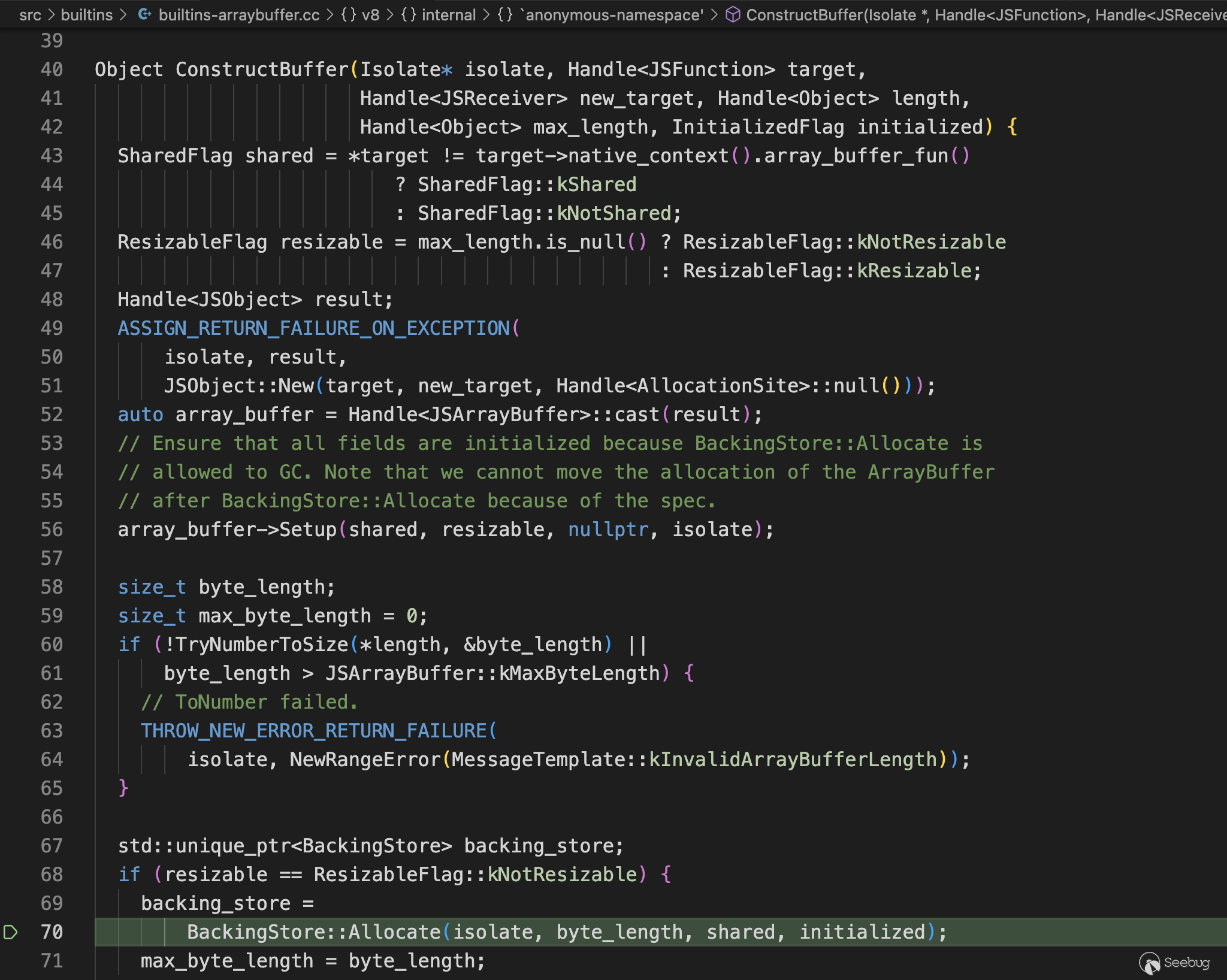The width and height of the screenshot is (1227, 980).
Task: Click the debug arrow beside line 70
Action: coord(10,932)
